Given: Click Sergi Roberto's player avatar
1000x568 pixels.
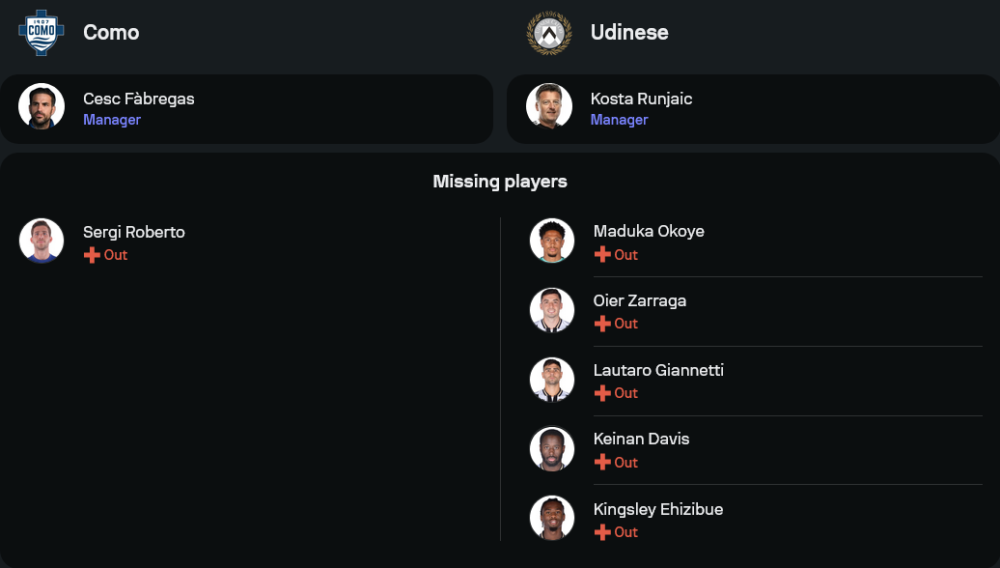Looking at the screenshot, I should [41, 241].
